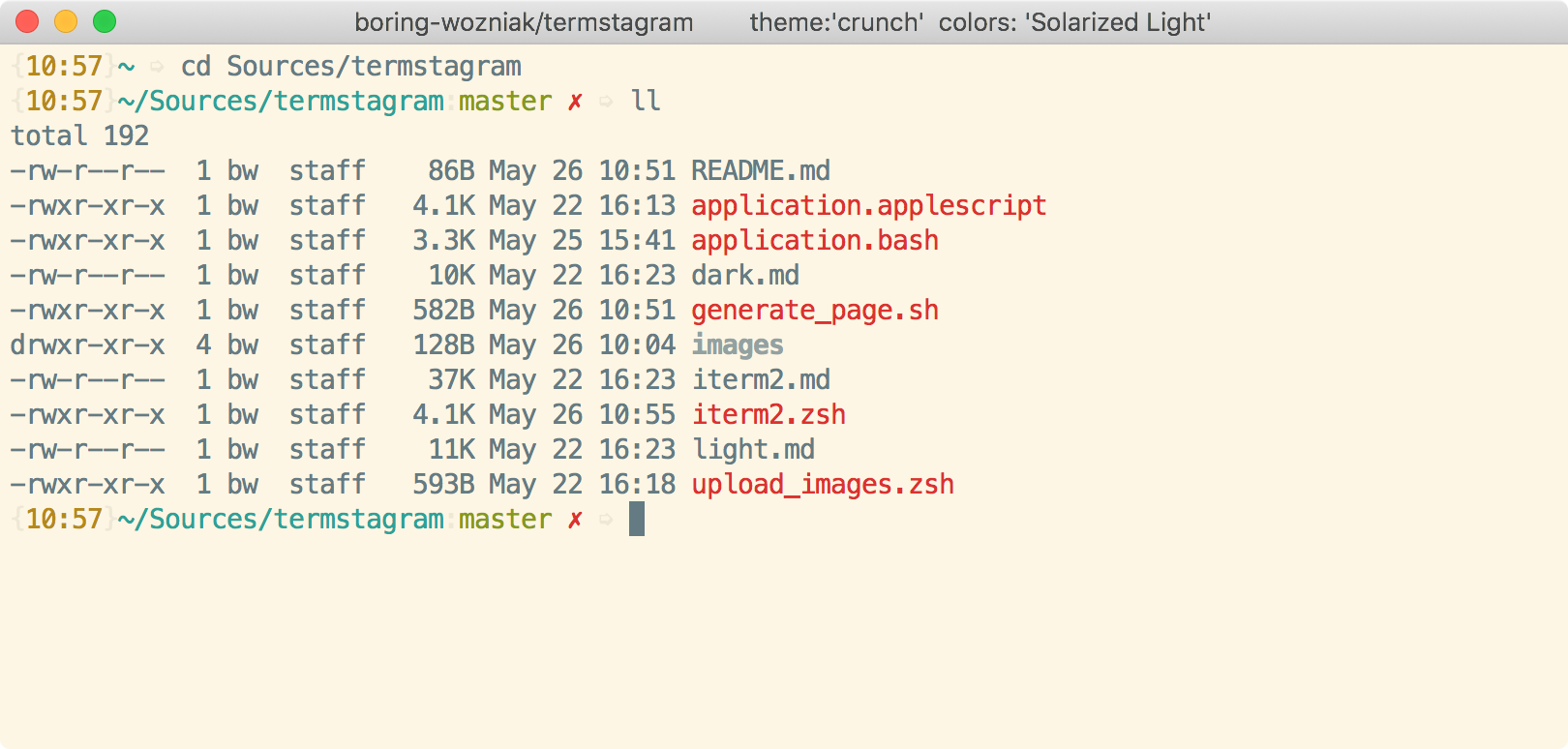
Task: Click the dark.md file entry
Action: click(x=745, y=276)
